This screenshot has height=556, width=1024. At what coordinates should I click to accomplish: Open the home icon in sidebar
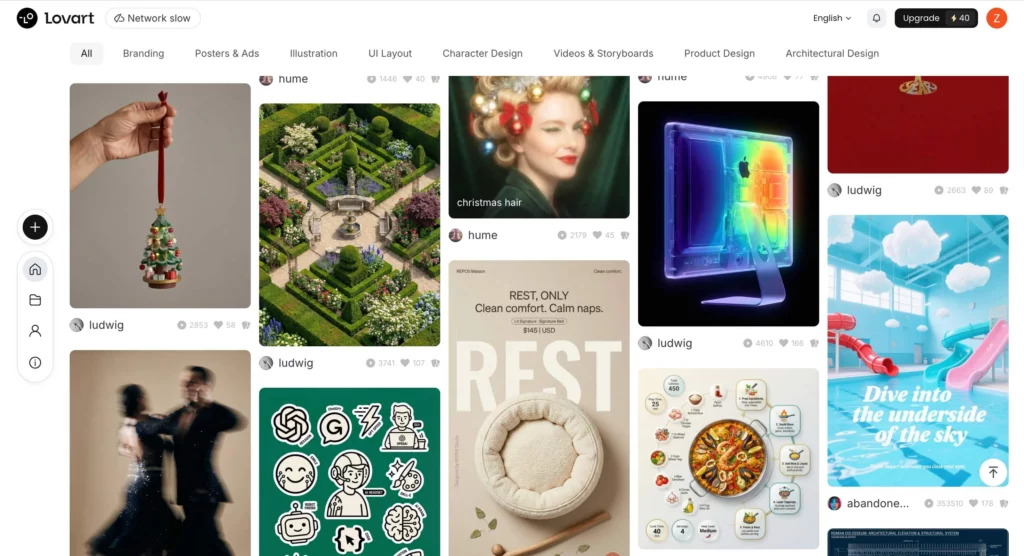[35, 269]
